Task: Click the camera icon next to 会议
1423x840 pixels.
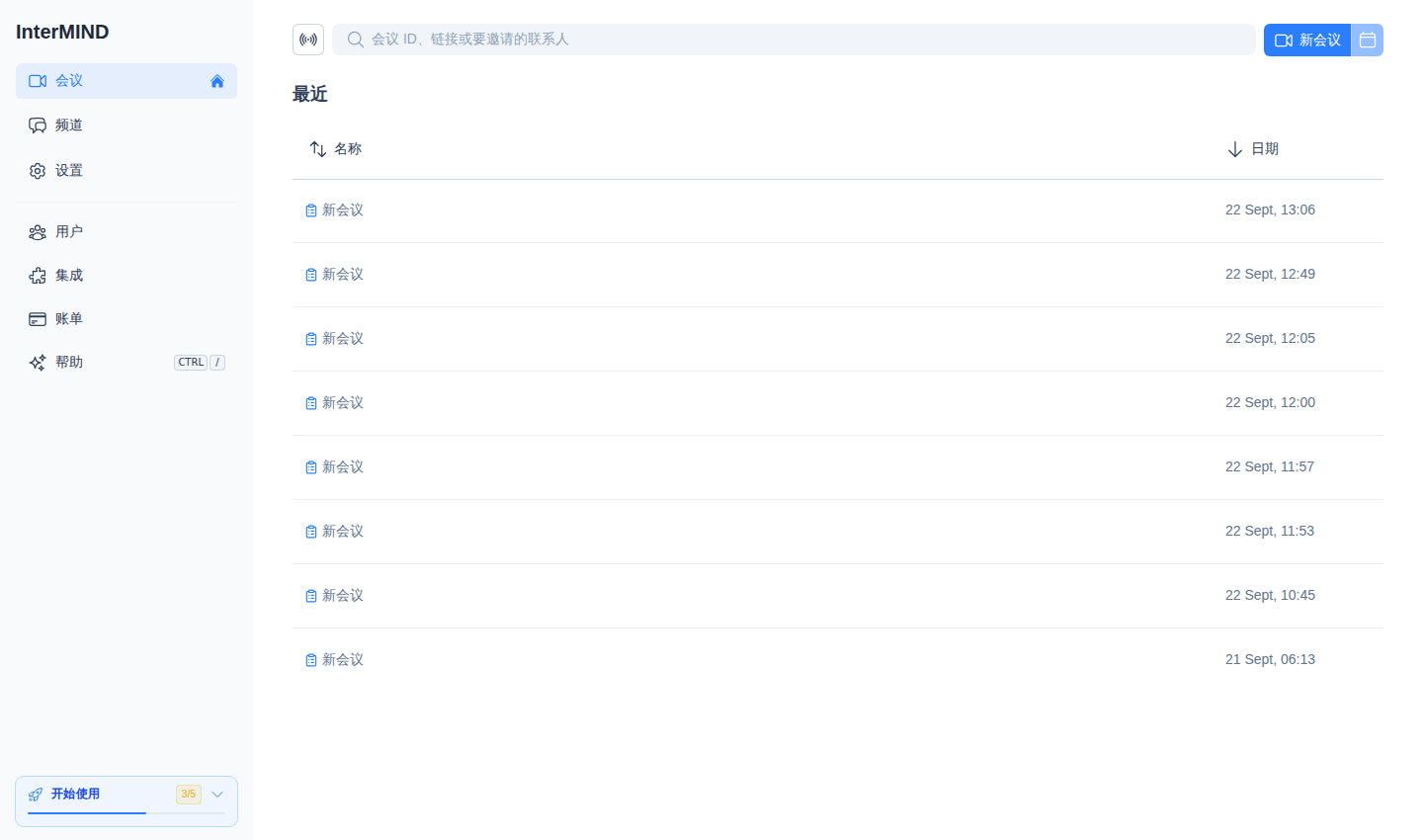Action: 38,81
